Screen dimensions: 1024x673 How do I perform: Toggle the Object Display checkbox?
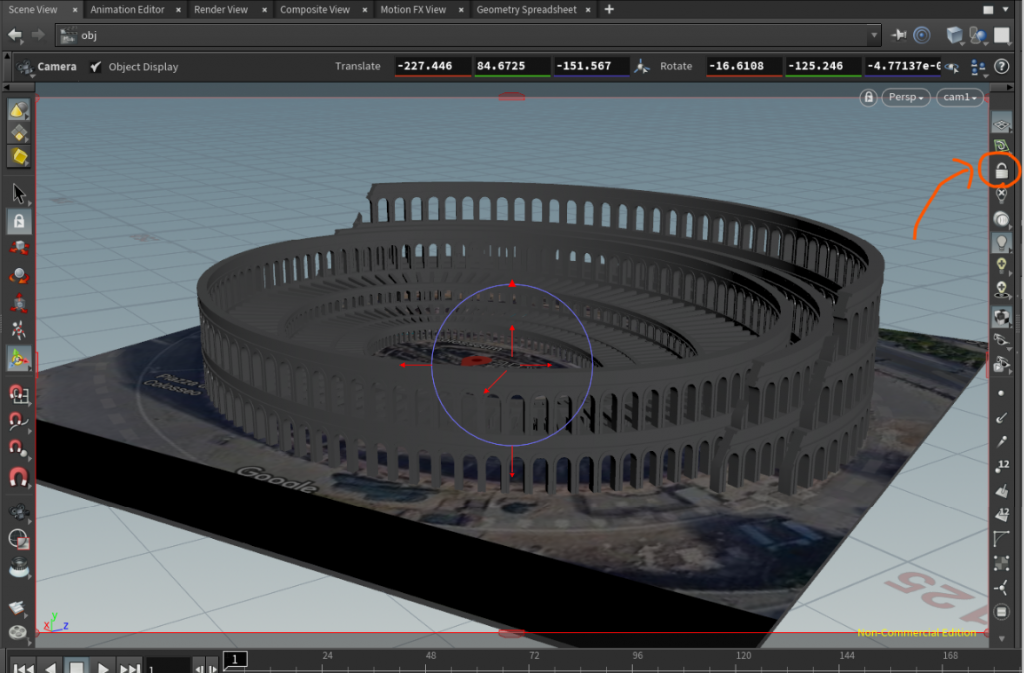[x=97, y=66]
